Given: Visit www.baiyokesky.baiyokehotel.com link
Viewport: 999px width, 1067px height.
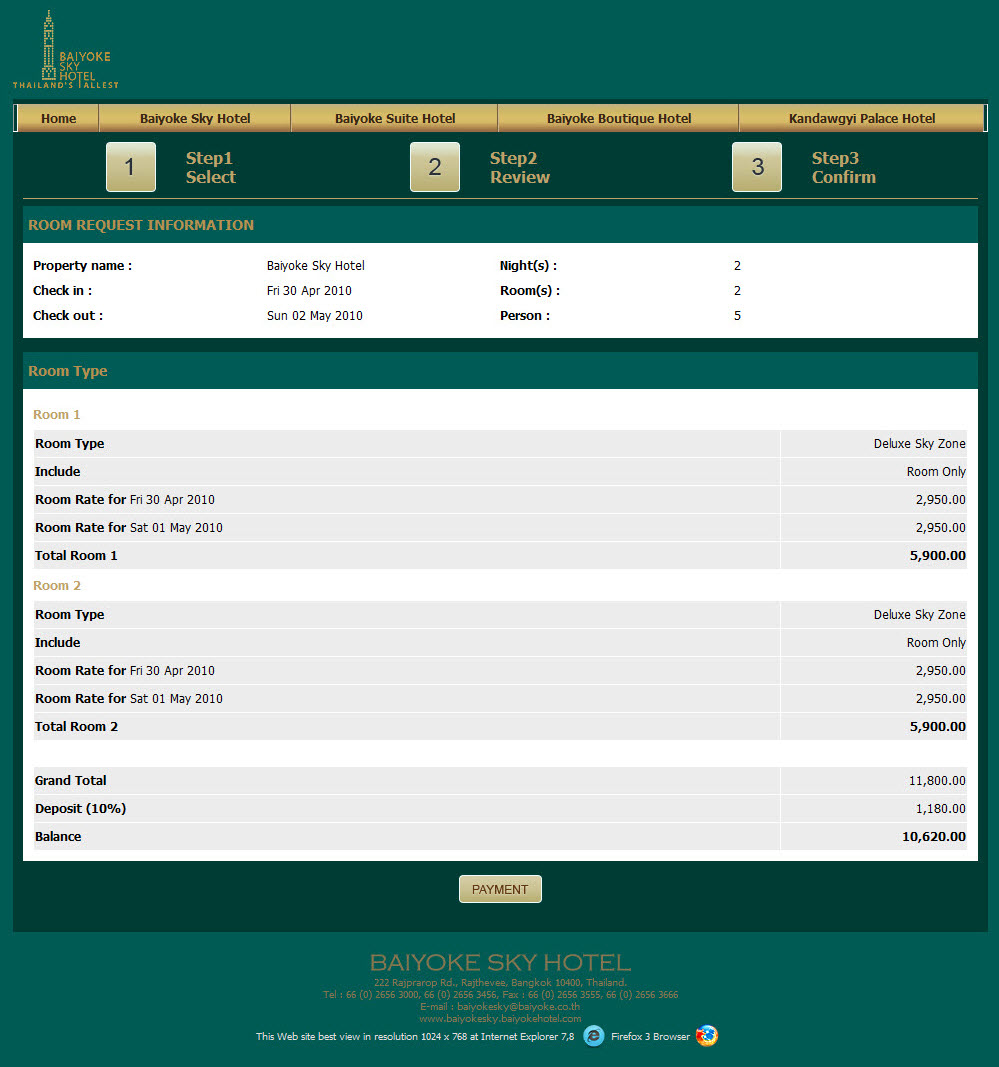Looking at the screenshot, I should (x=500, y=1018).
